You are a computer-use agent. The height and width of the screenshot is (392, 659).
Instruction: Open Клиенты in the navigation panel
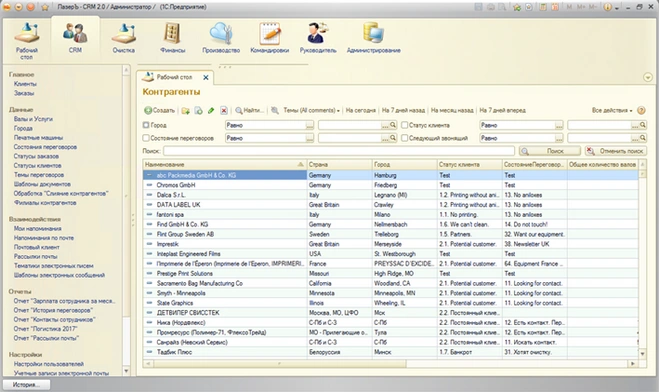[x=25, y=84]
